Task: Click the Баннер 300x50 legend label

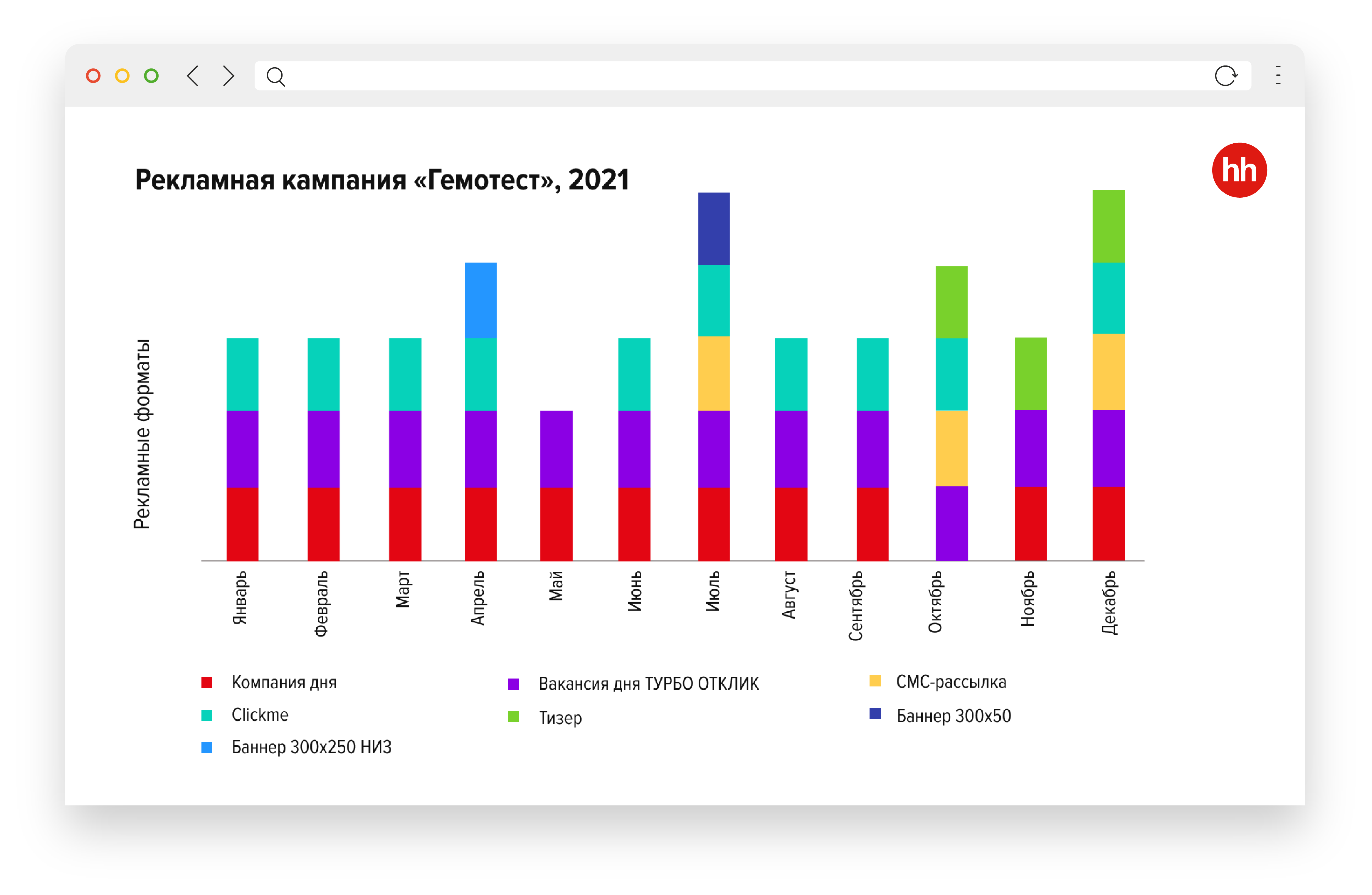Action: point(954,716)
